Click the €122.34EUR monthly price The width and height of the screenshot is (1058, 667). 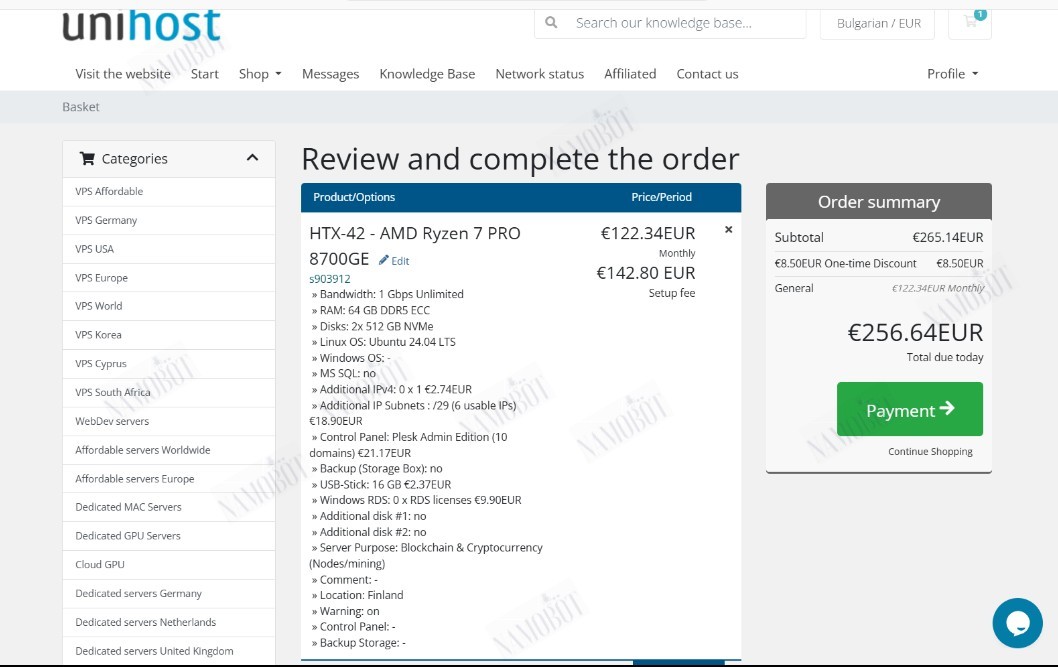(648, 233)
